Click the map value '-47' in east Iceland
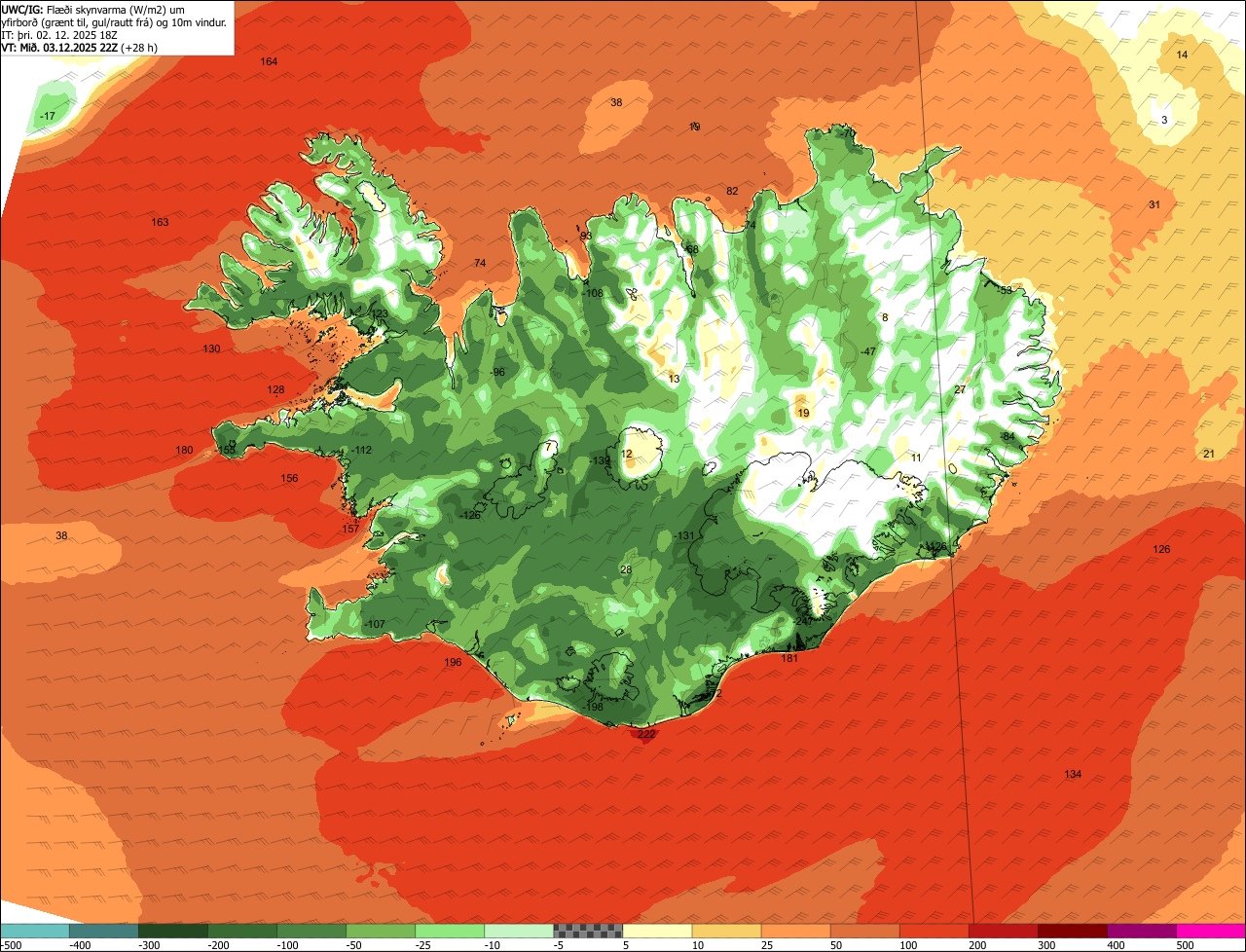Viewport: 1246px width, 952px height. pyautogui.click(x=868, y=352)
